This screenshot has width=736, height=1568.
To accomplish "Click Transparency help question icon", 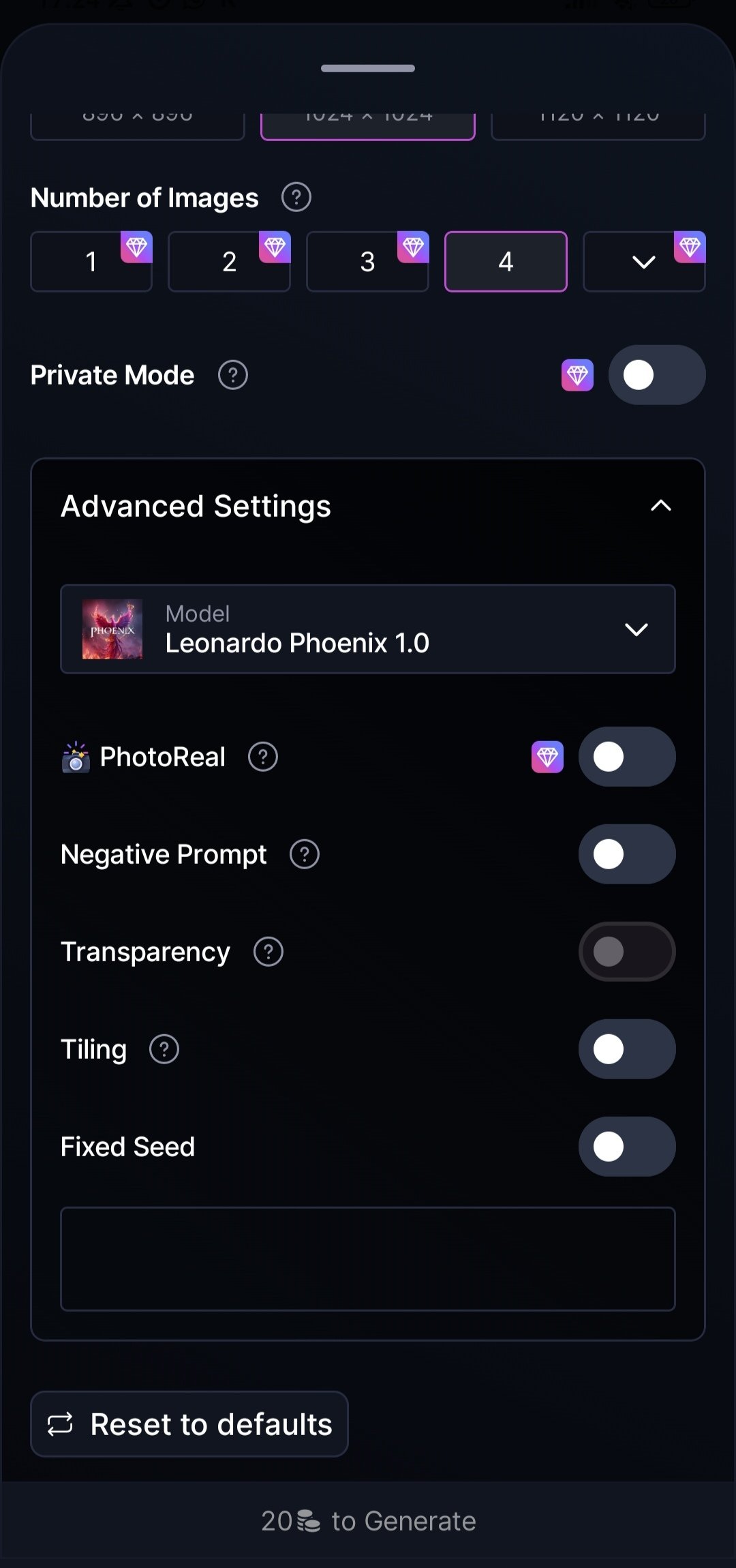I will click(x=269, y=952).
